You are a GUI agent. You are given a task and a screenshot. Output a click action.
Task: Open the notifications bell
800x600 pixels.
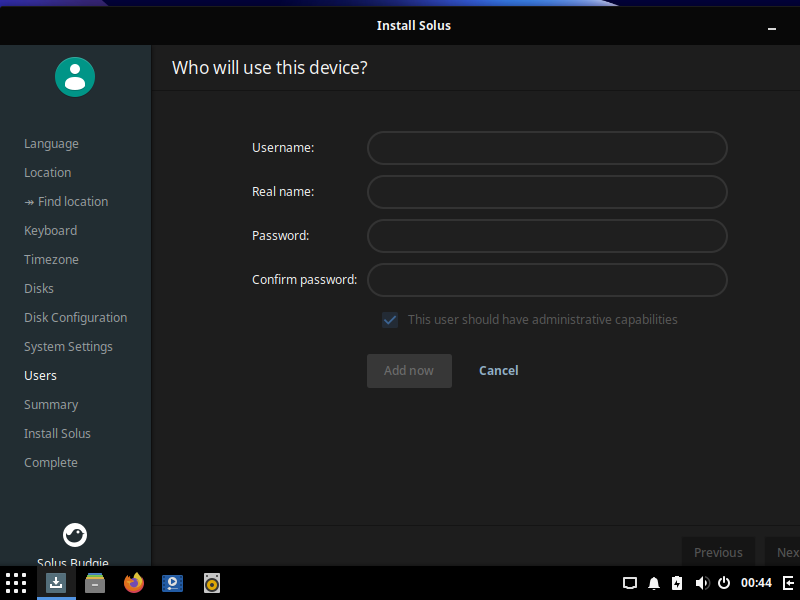tap(654, 583)
